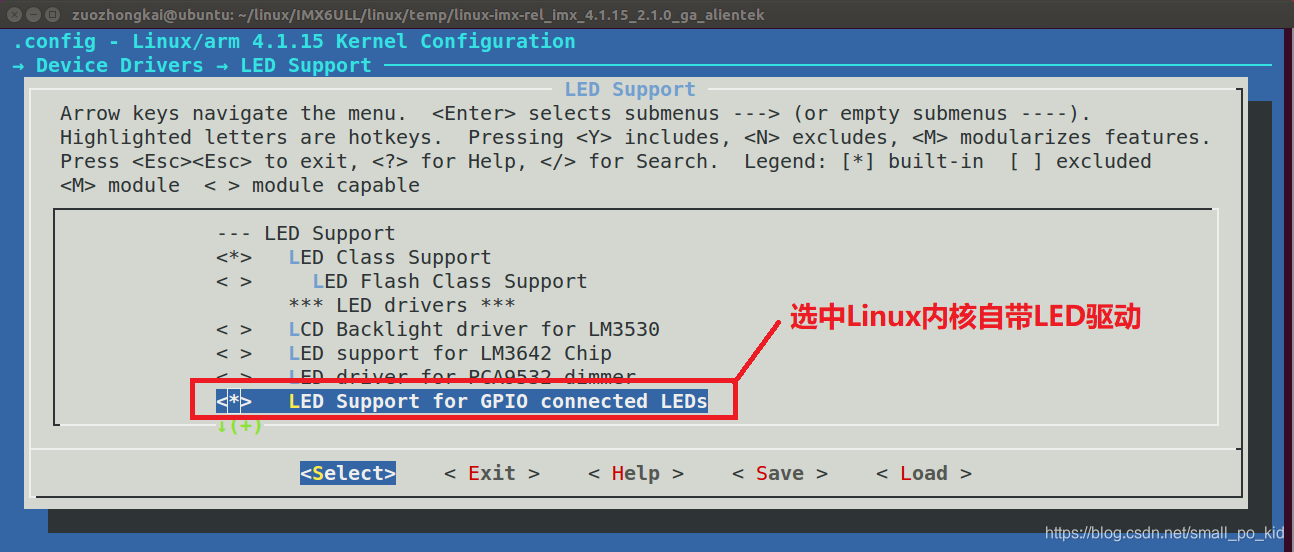
Task: Open < Help > for this menu
Action: tap(635, 473)
